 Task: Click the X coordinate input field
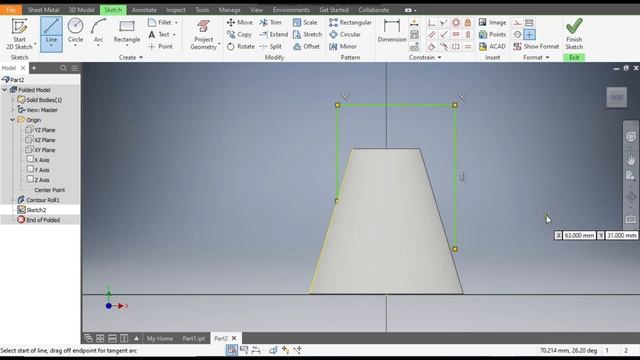pos(579,236)
